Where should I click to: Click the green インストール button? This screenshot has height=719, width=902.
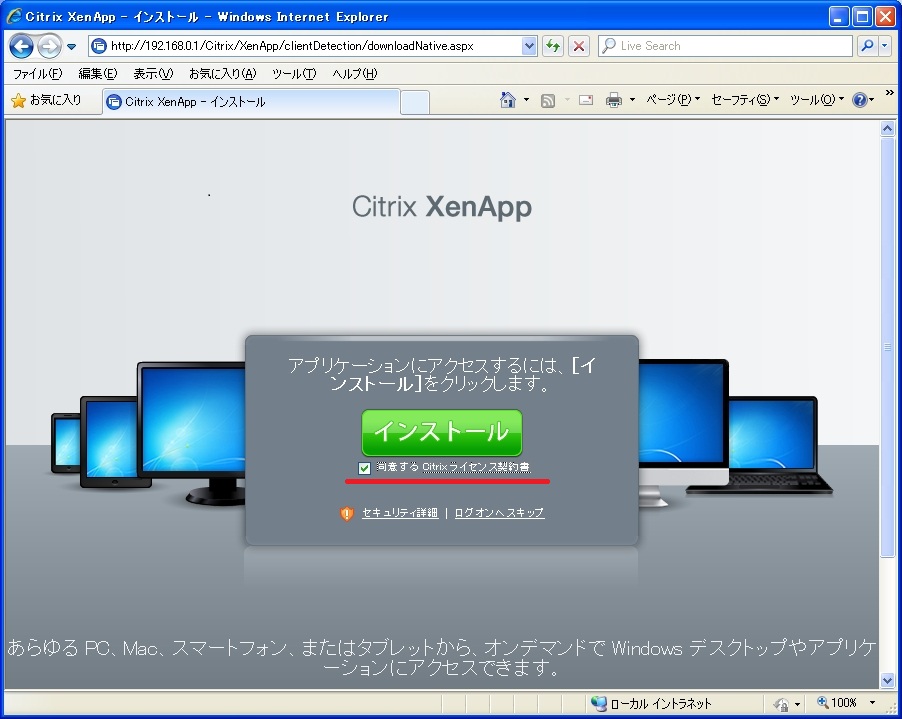coord(441,432)
